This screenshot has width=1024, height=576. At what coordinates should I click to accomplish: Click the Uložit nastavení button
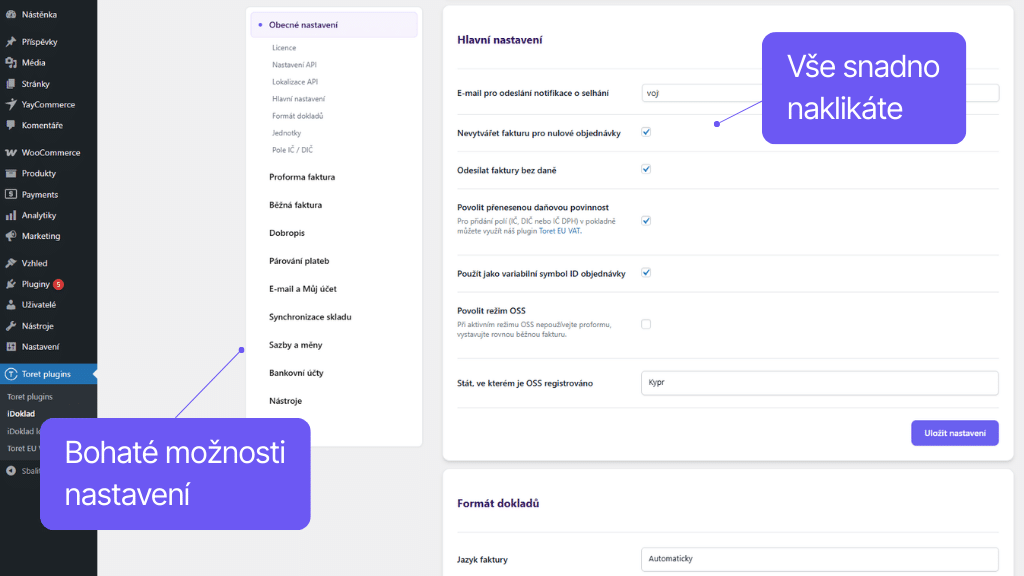954,432
